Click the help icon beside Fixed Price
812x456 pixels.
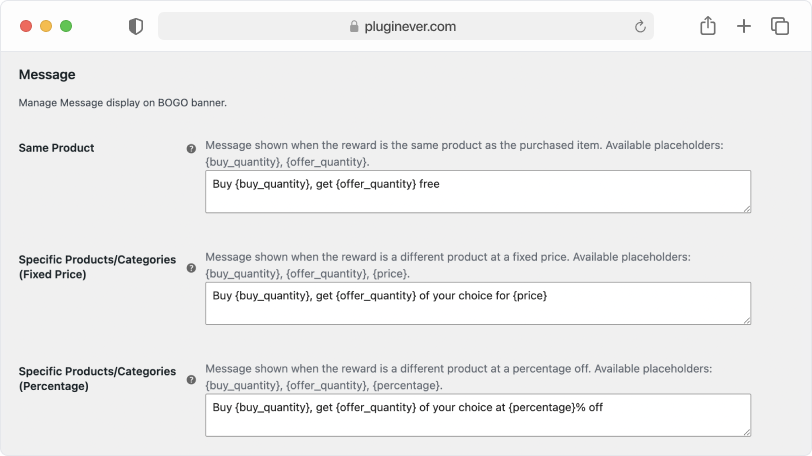pyautogui.click(x=191, y=268)
